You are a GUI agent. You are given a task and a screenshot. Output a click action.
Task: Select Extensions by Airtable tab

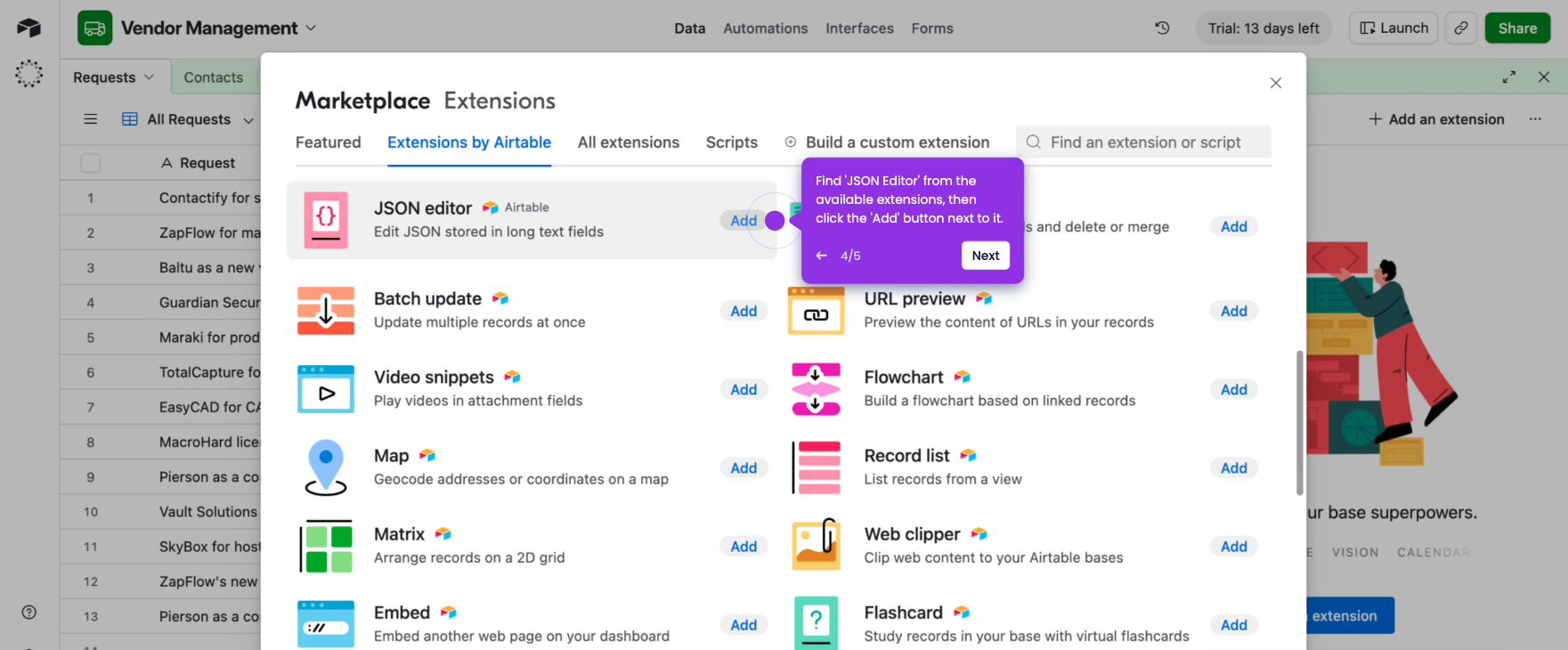pos(469,142)
